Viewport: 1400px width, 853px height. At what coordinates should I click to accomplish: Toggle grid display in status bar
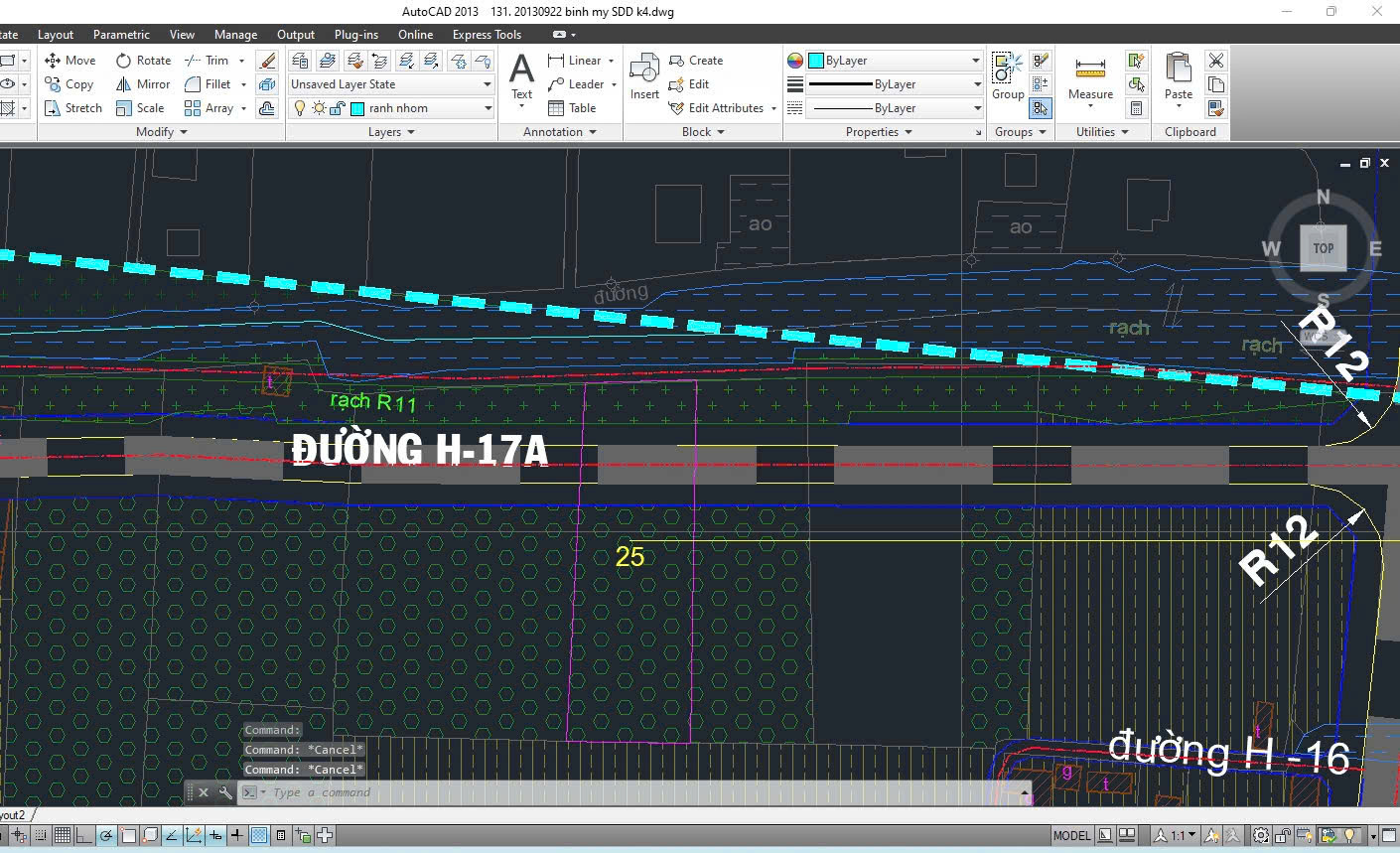(x=63, y=835)
